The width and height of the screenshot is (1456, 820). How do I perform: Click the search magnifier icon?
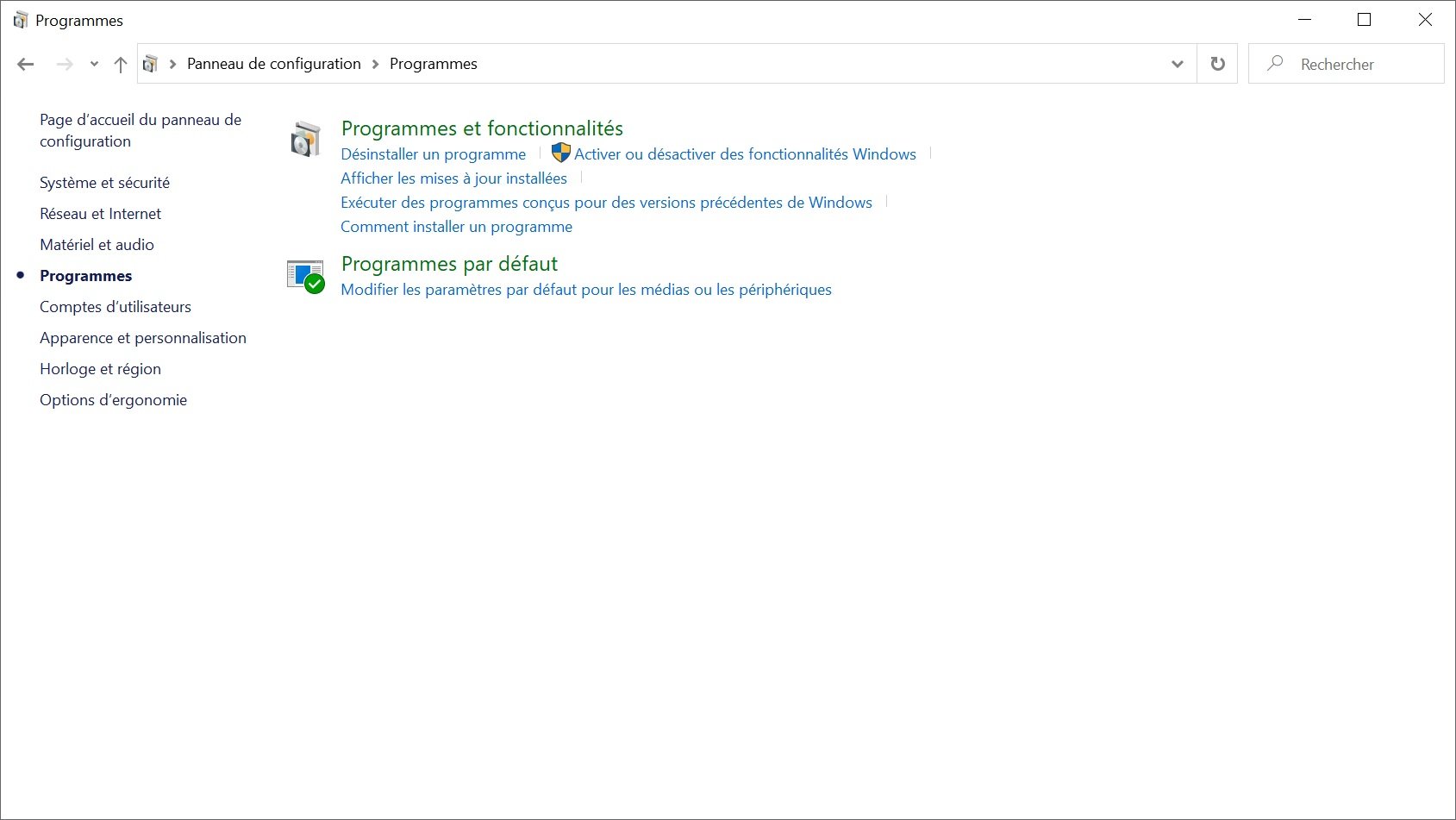click(x=1276, y=63)
